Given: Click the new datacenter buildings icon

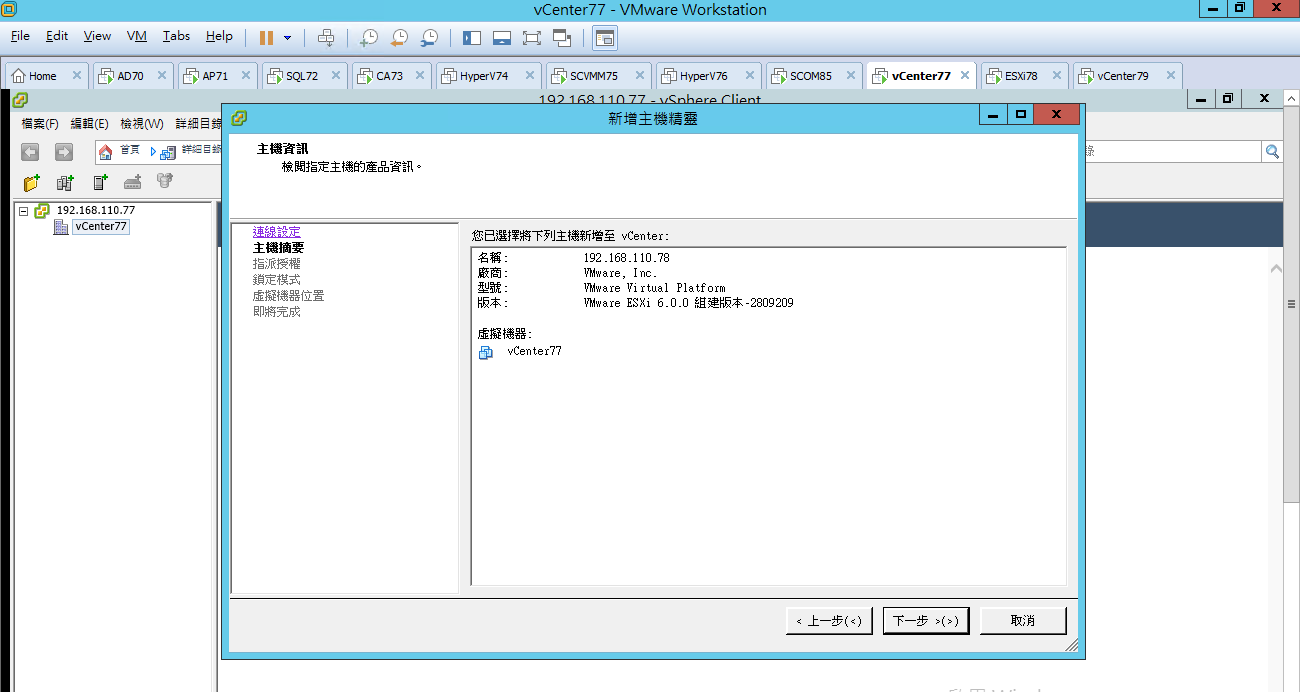Looking at the screenshot, I should coord(65,182).
